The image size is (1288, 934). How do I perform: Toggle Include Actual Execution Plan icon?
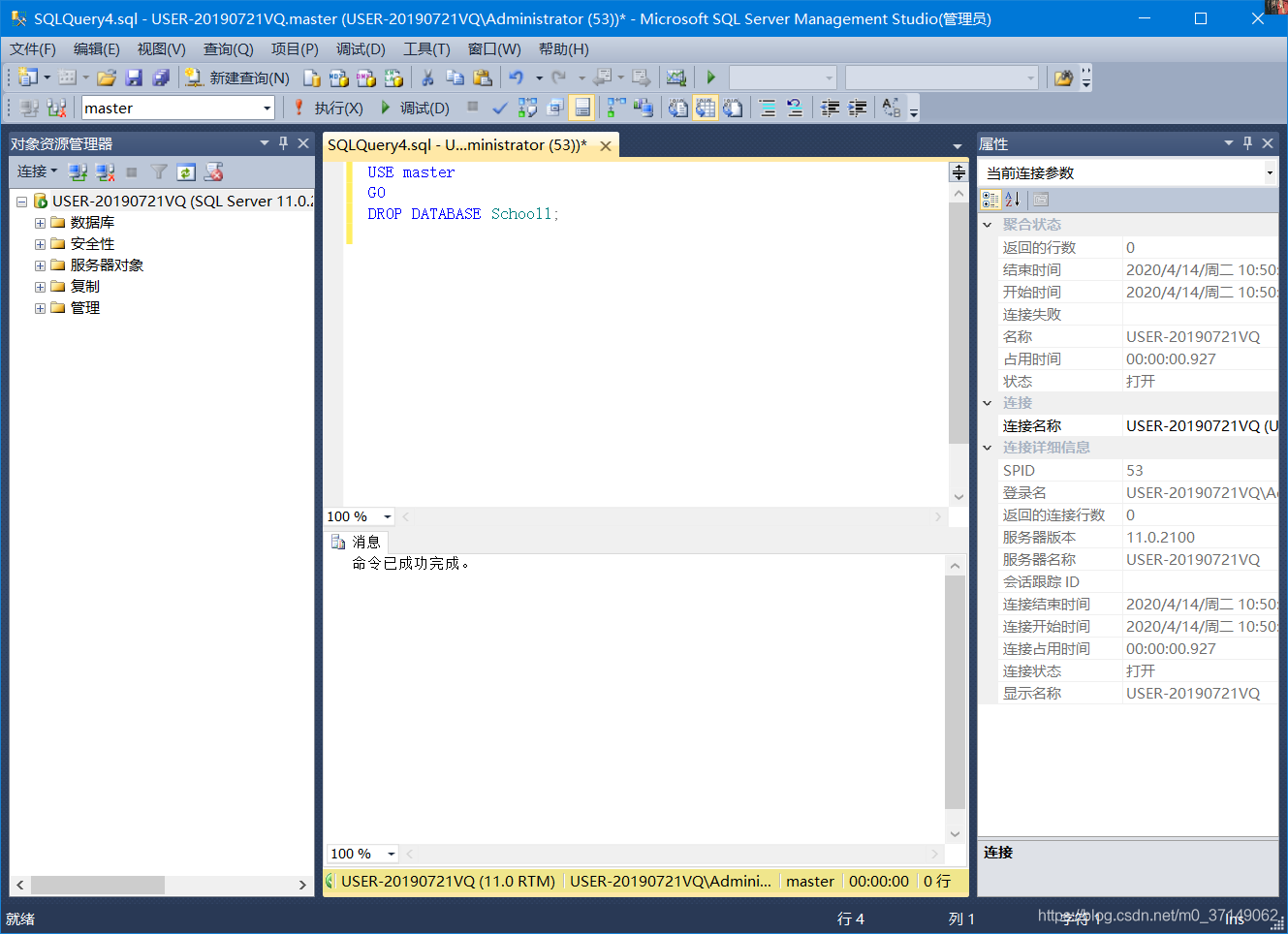click(x=616, y=108)
